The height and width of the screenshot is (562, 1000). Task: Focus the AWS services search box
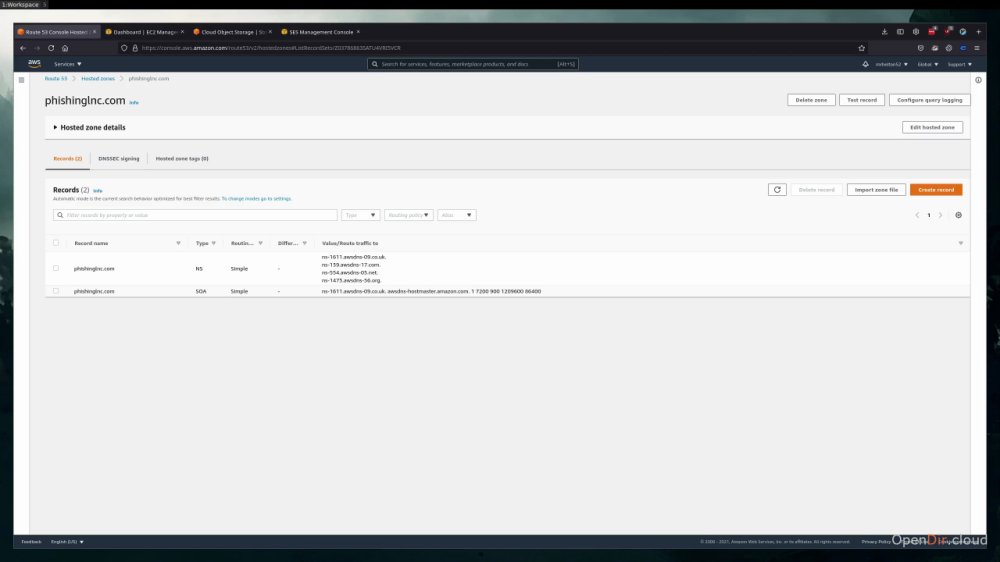coord(473,64)
